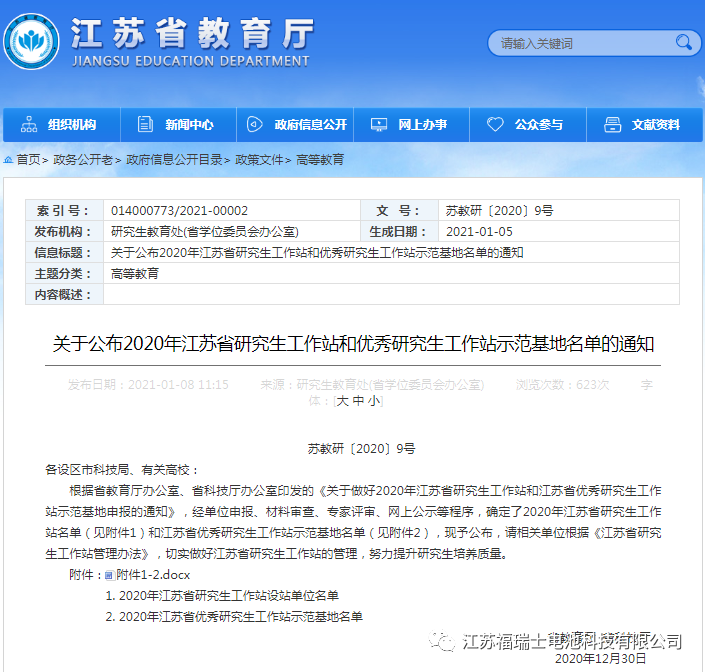Open the 网上办事 menu tab
The image size is (705, 672).
422,125
